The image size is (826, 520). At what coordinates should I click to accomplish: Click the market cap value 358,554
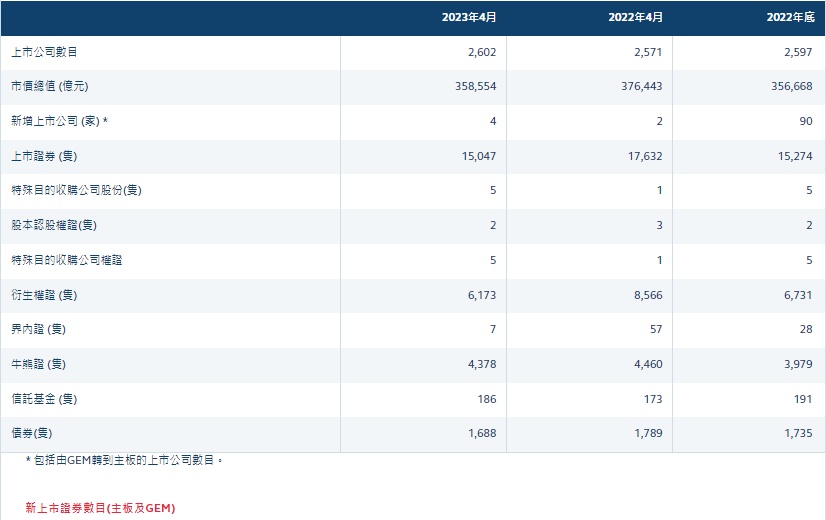click(x=475, y=87)
